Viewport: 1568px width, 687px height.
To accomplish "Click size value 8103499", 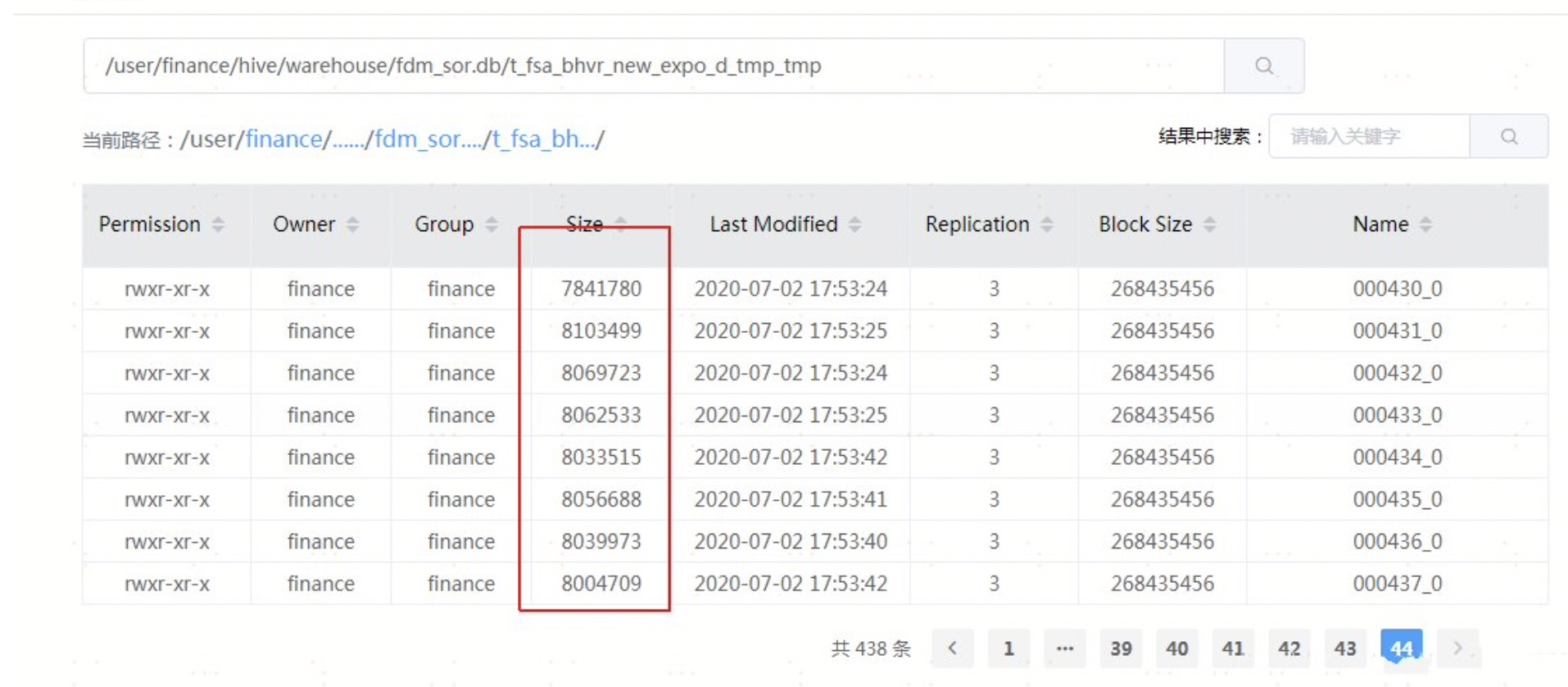I will pos(601,330).
